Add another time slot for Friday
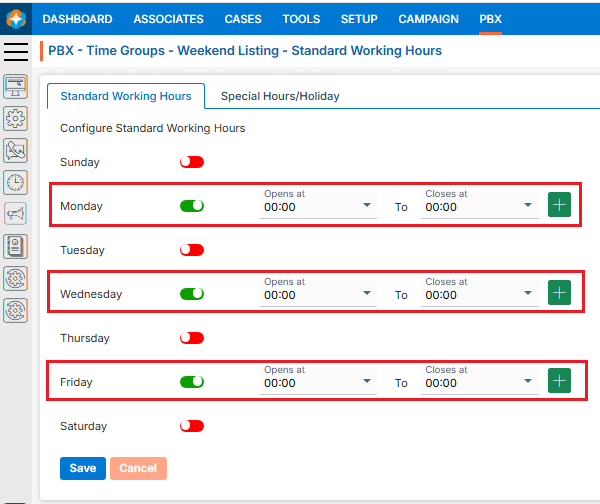600x504 pixels. click(559, 381)
